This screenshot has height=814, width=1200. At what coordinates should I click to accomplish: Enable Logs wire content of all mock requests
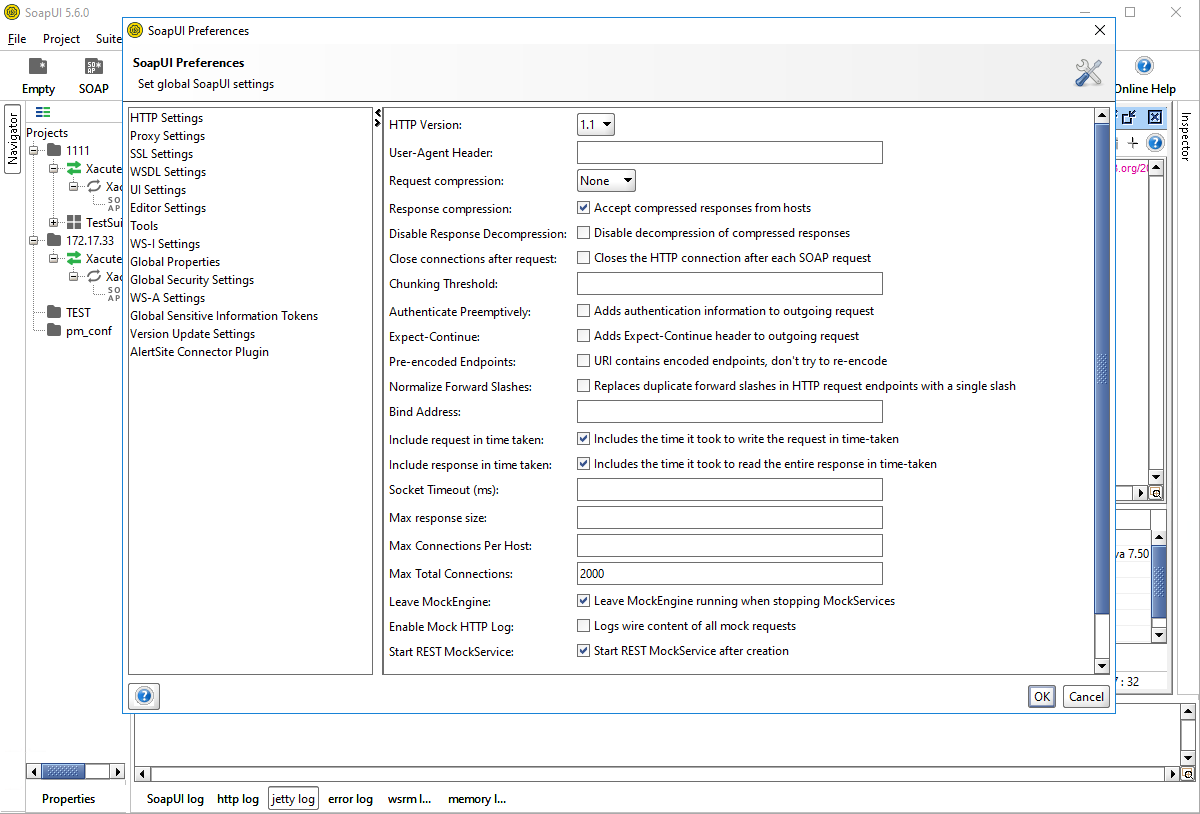[x=584, y=626]
